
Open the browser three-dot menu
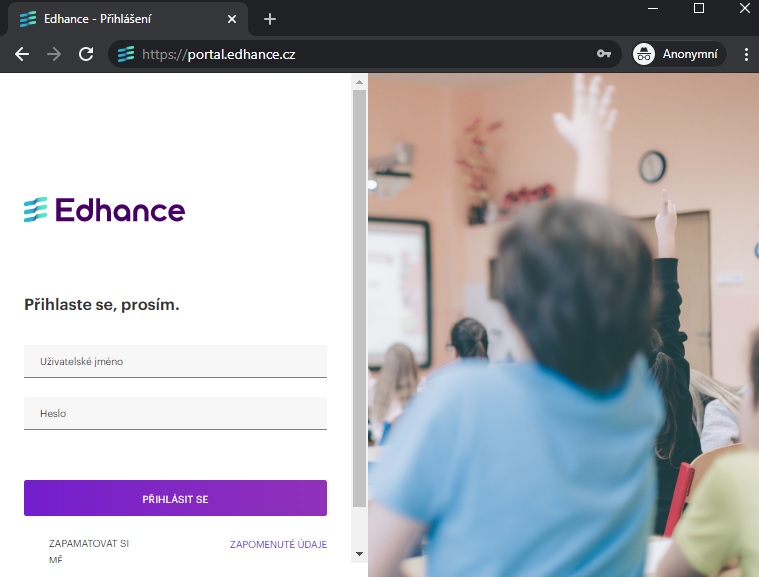[746, 54]
